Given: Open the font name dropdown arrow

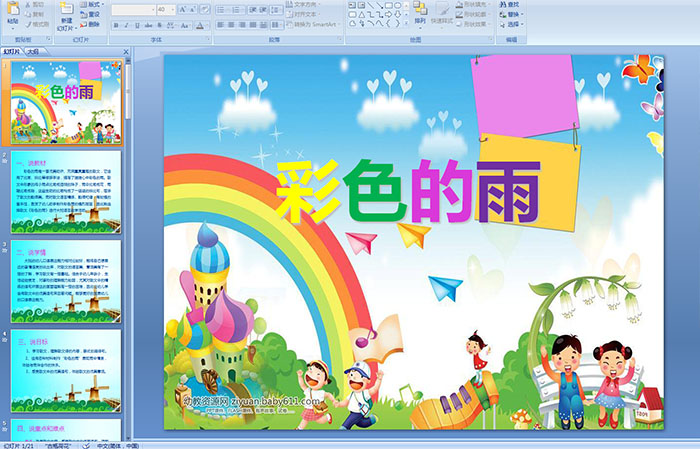Looking at the screenshot, I should 153,9.
